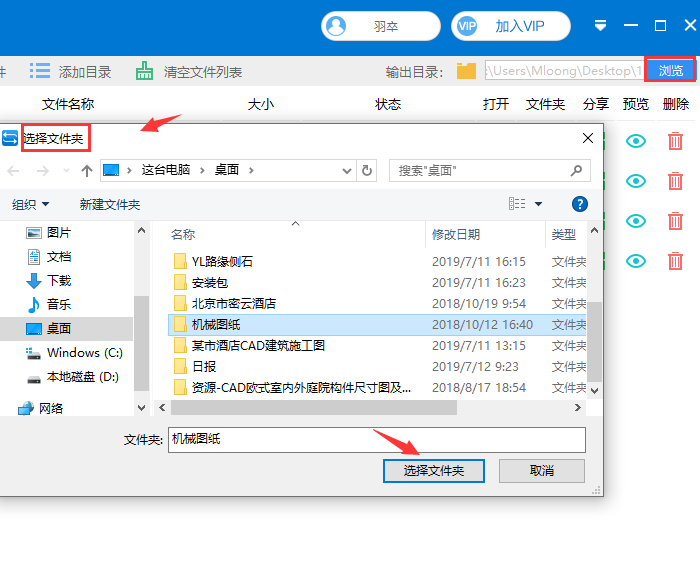700x564 pixels.
Task: Click the second row's preview eye icon
Action: 636,181
